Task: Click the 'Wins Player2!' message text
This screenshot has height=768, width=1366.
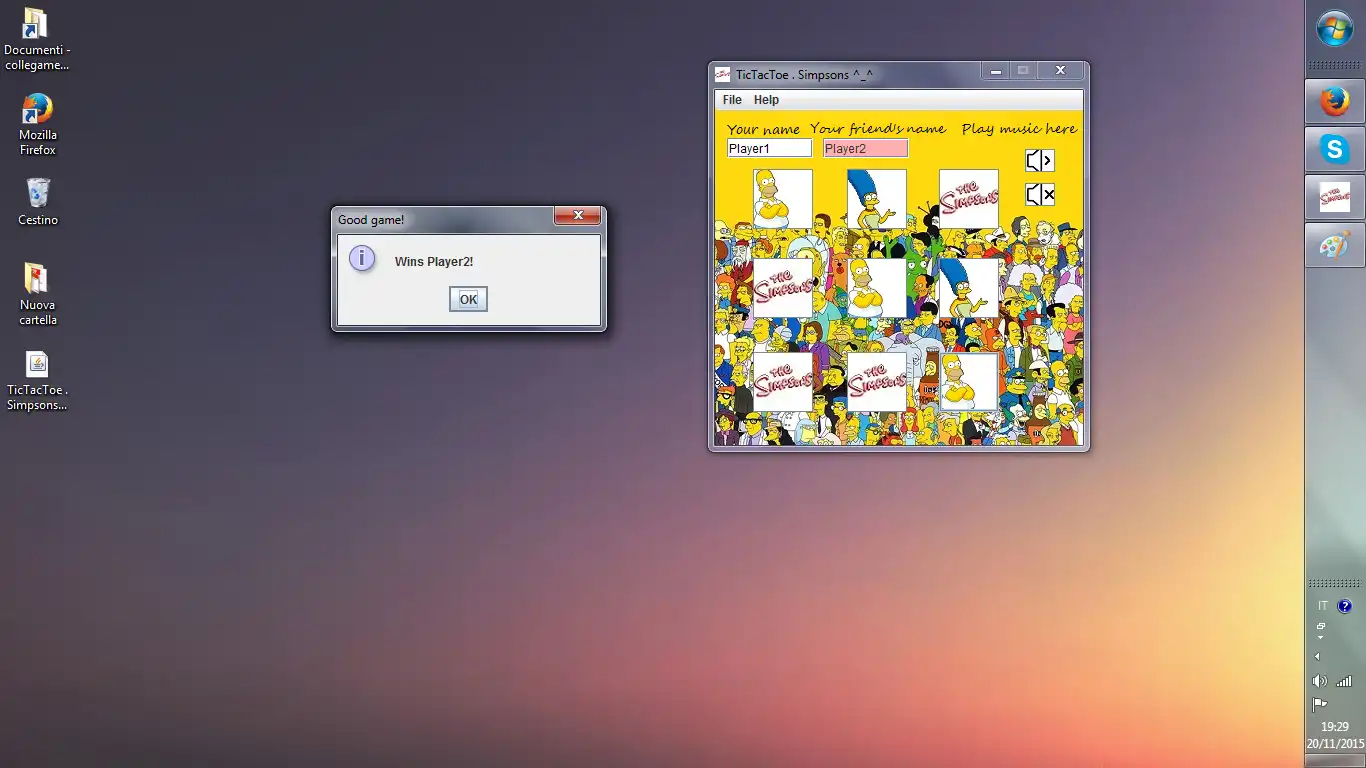Action: tap(434, 262)
